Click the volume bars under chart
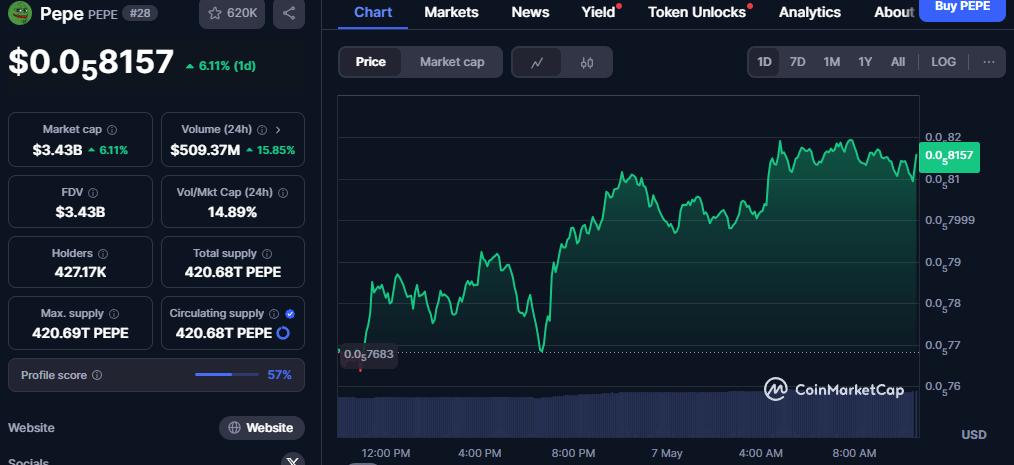 tap(627, 415)
